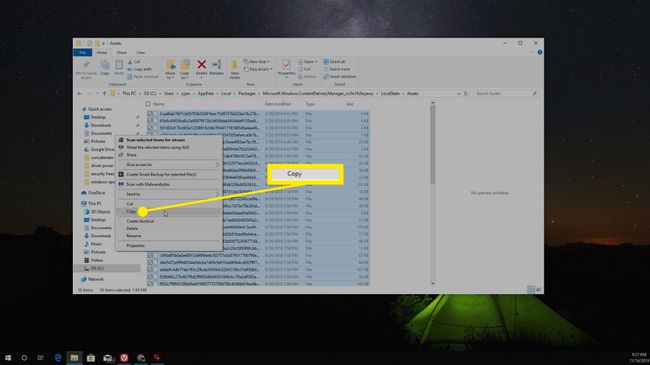Open Microsoft Store from taskbar
Image resolution: width=650 pixels, height=365 pixels.
[91, 358]
